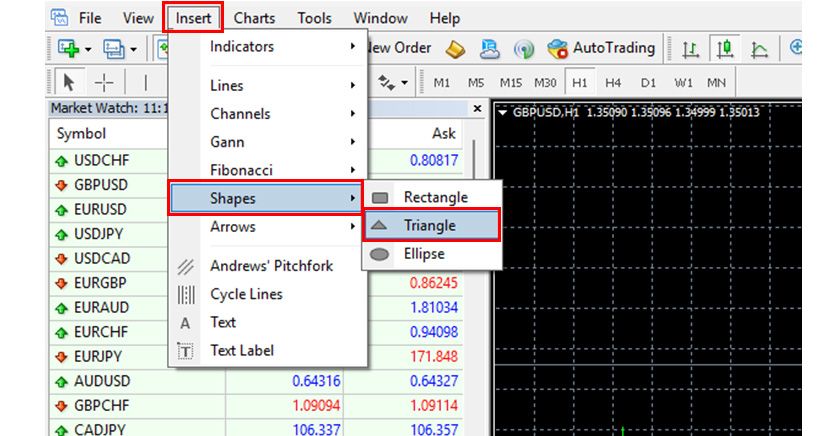Close the Market Watch panel

tap(477, 108)
